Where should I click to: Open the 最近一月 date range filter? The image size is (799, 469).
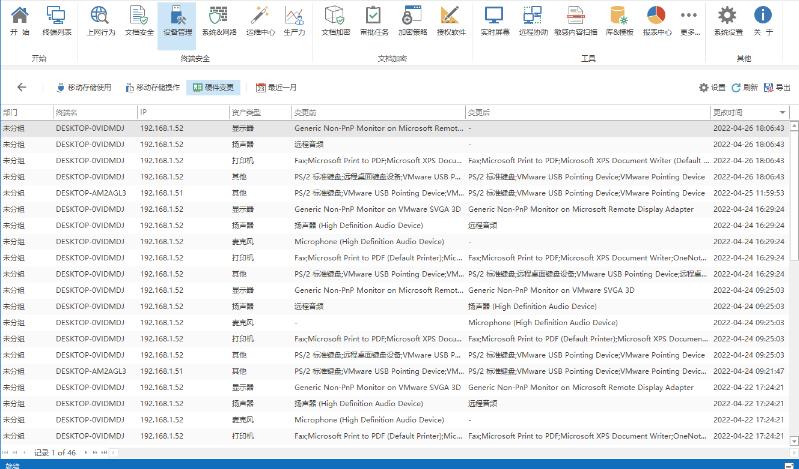pyautogui.click(x=277, y=88)
